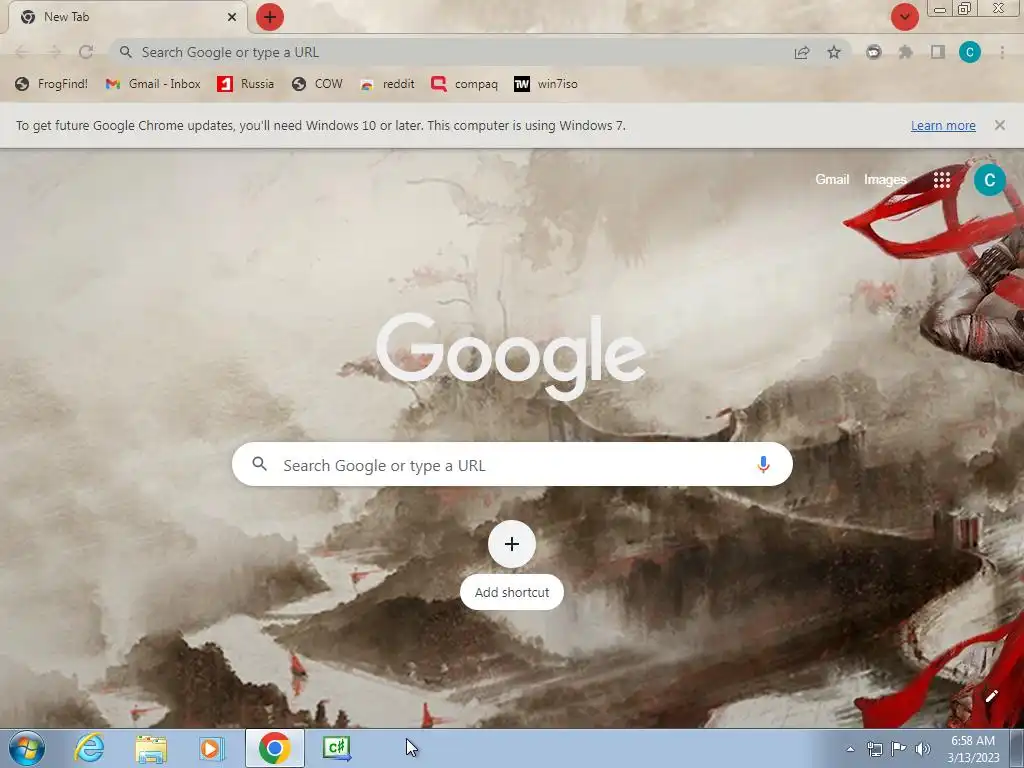Viewport: 1024px width, 768px height.
Task: Share this page icon in address bar
Action: (802, 53)
